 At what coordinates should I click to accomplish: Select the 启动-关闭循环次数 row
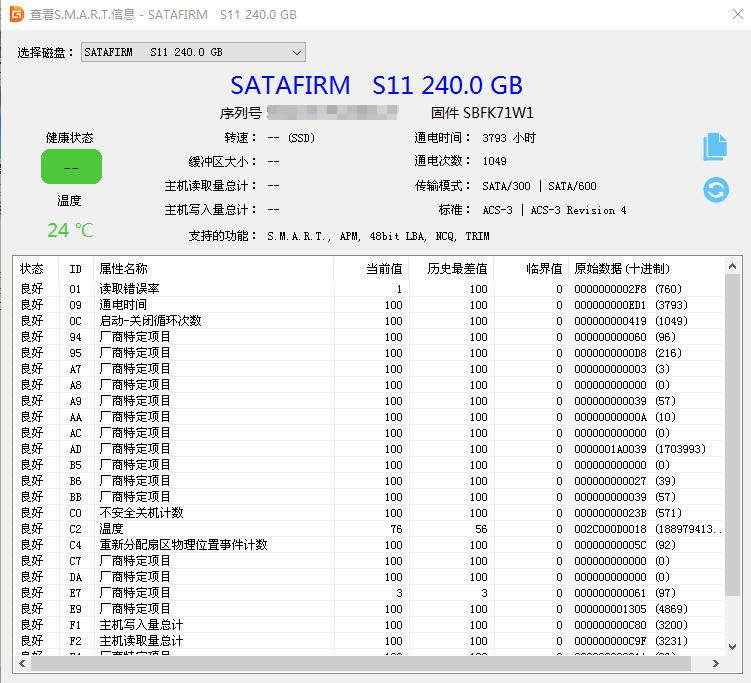click(369, 321)
